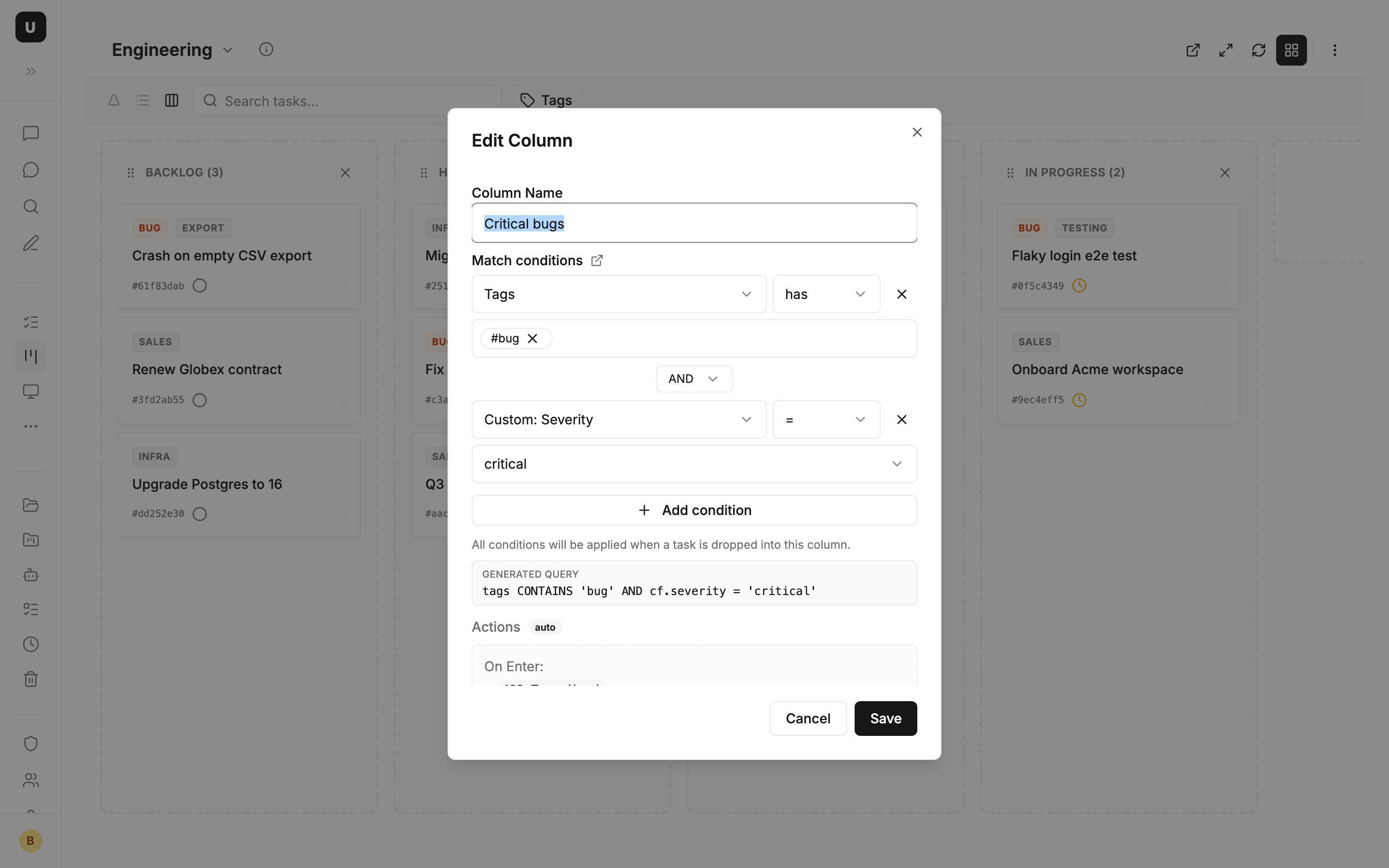1389x868 pixels.
Task: Open the pencil edit icon in sidebar
Action: tap(30, 244)
